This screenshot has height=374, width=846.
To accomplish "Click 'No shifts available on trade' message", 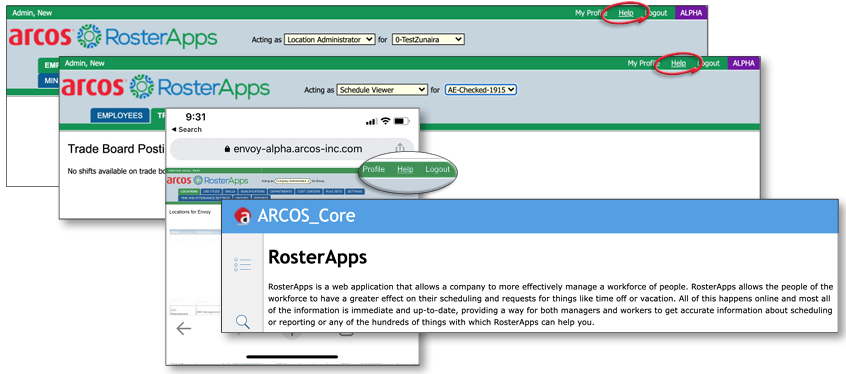I will click(x=116, y=171).
